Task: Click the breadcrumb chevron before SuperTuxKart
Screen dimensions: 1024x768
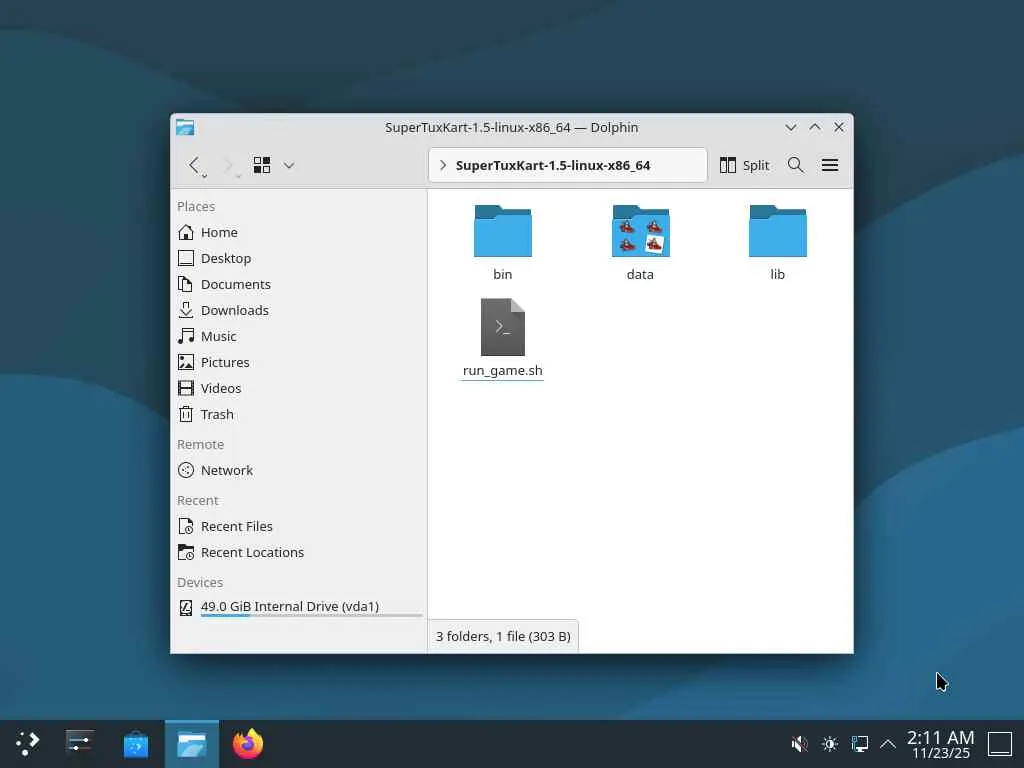Action: [x=443, y=165]
